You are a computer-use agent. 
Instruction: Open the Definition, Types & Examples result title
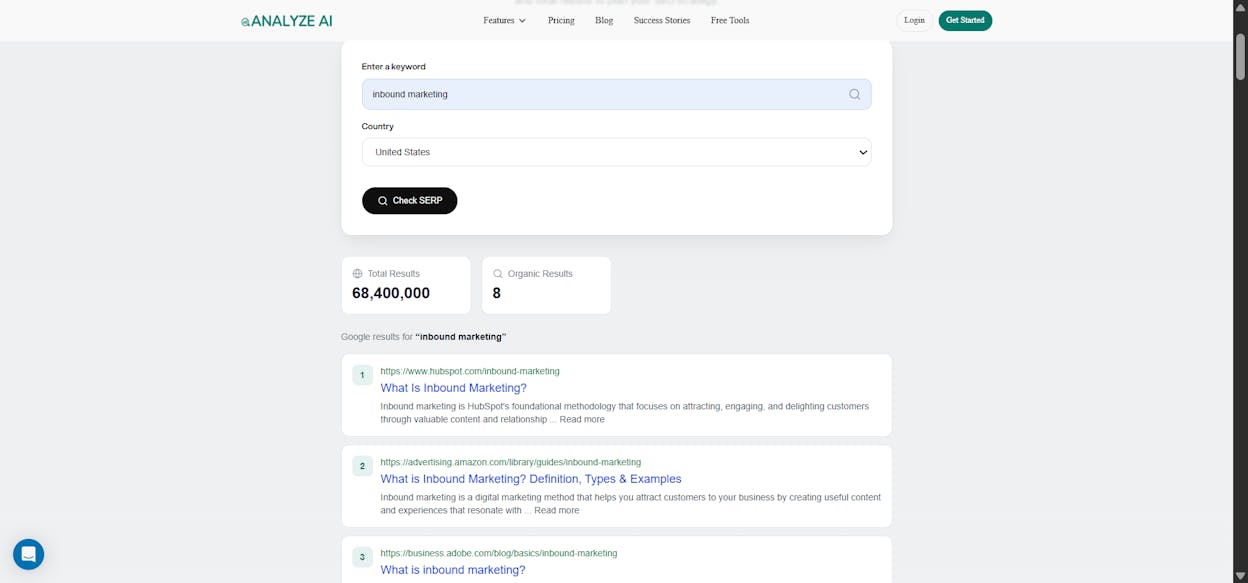[531, 479]
